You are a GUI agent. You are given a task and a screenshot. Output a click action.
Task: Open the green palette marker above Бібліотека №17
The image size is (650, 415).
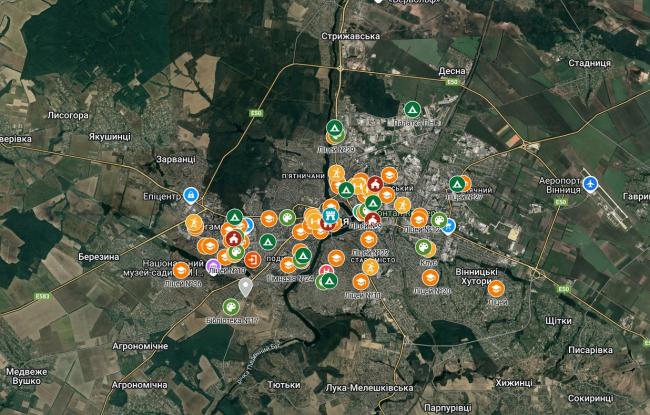[x=231, y=307]
